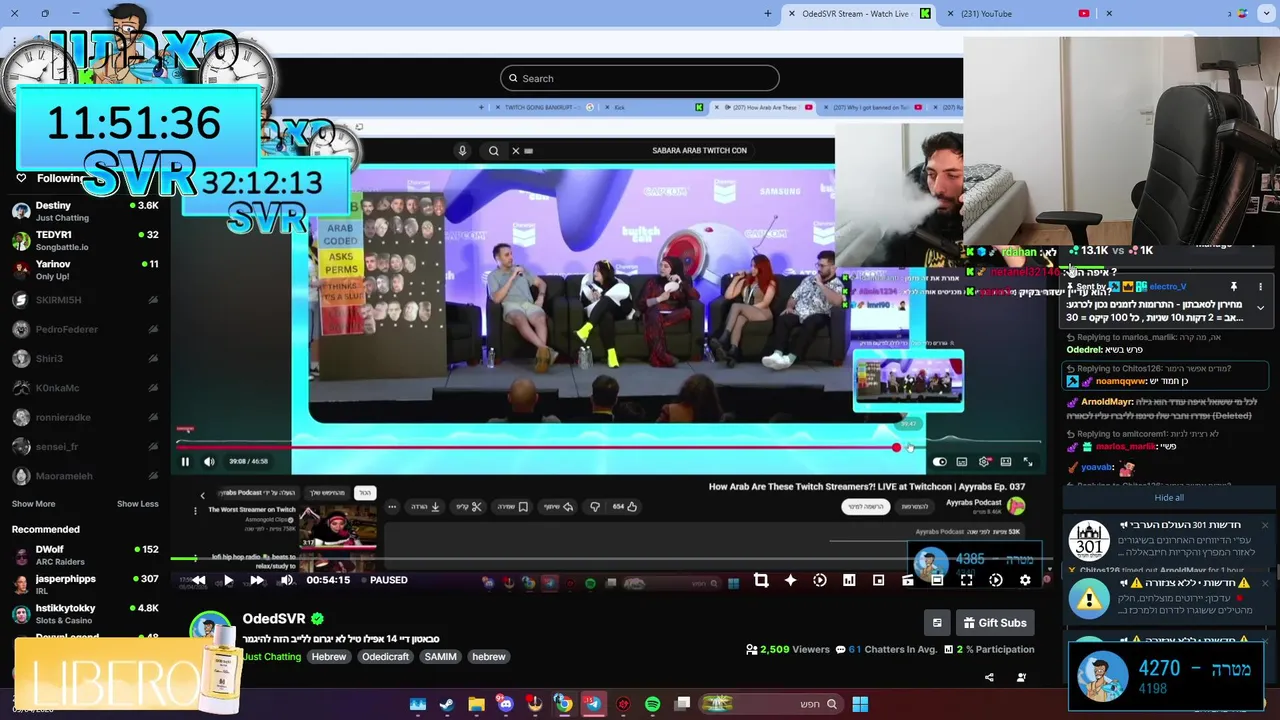This screenshot has height=720, width=1280.
Task: Switch to the (231) YouTube browser tab
Action: pyautogui.click(x=1018, y=14)
